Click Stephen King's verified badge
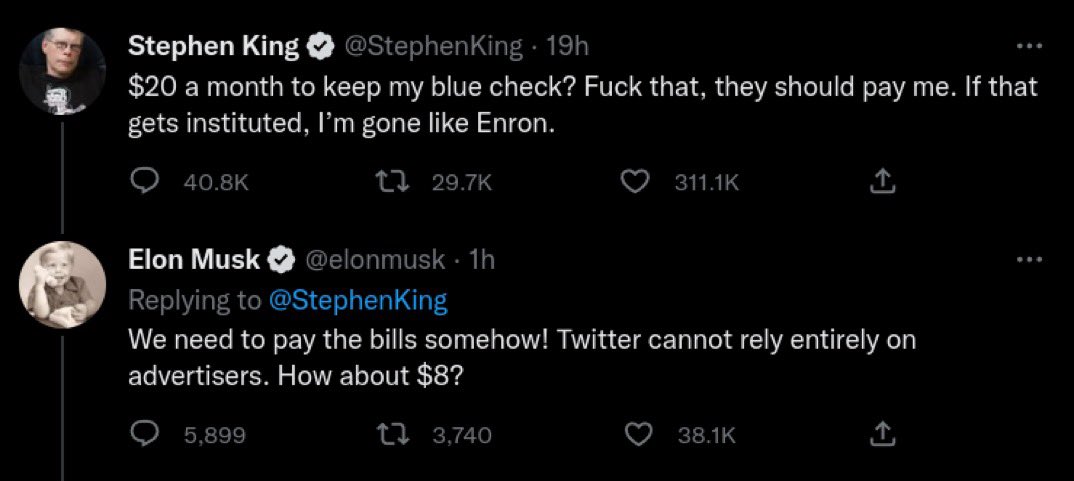 pyautogui.click(x=320, y=46)
